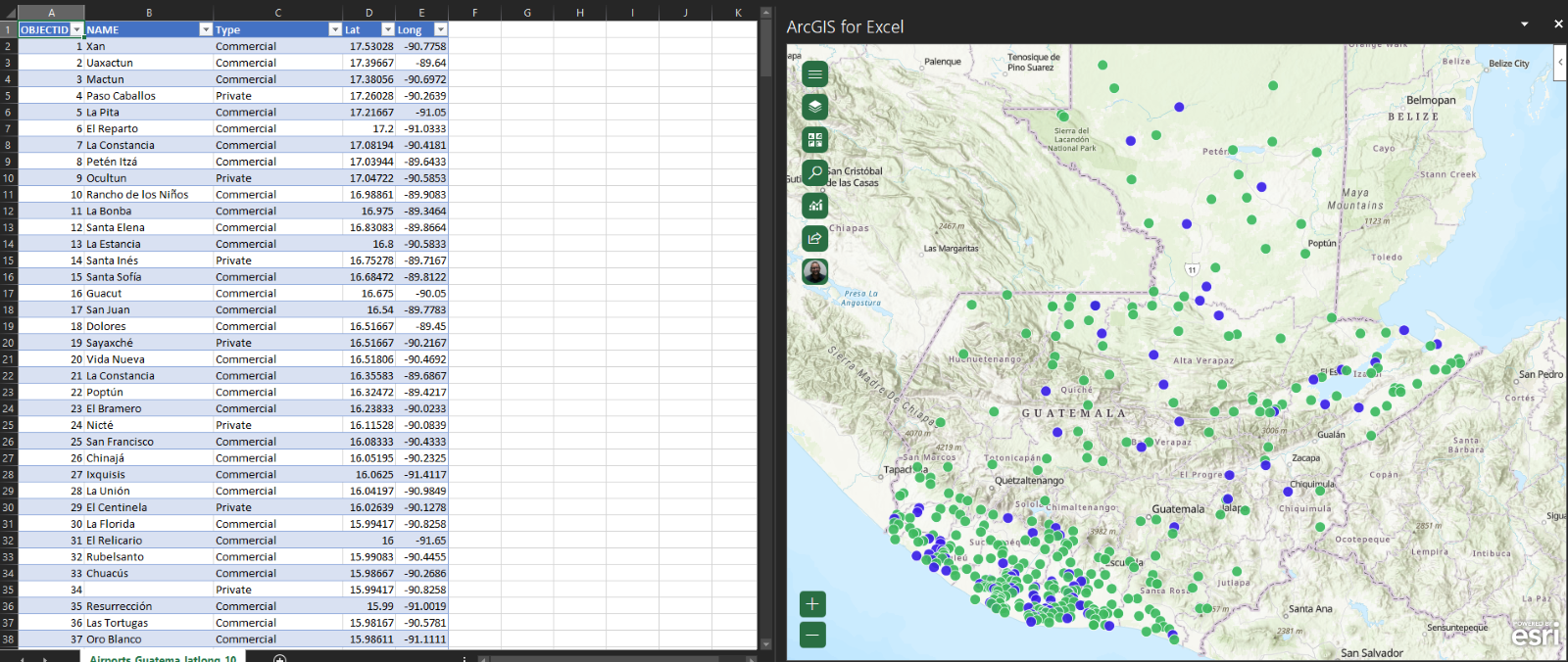Expand the Type column filter dropdown
The width and height of the screenshot is (1568, 662).
335,30
